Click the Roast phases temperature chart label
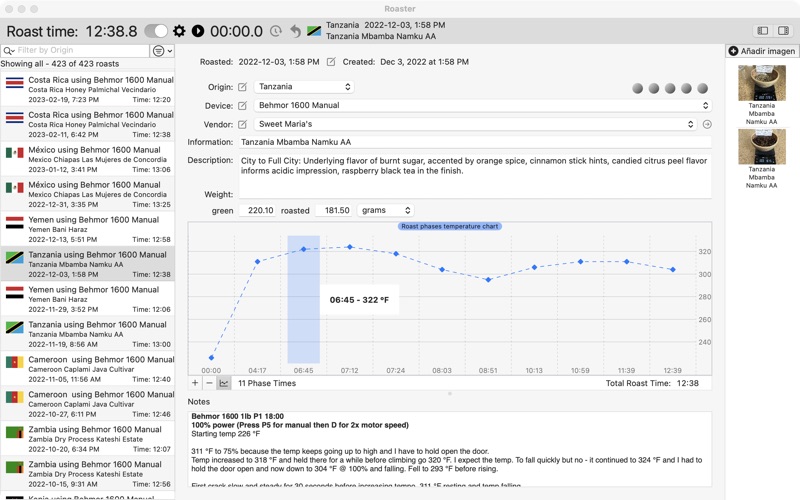 (x=449, y=226)
